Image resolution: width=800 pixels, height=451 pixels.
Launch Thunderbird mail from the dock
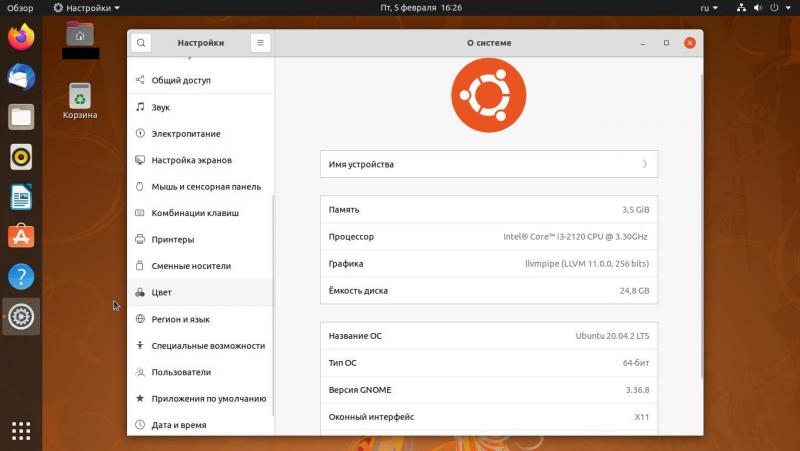(x=21, y=77)
